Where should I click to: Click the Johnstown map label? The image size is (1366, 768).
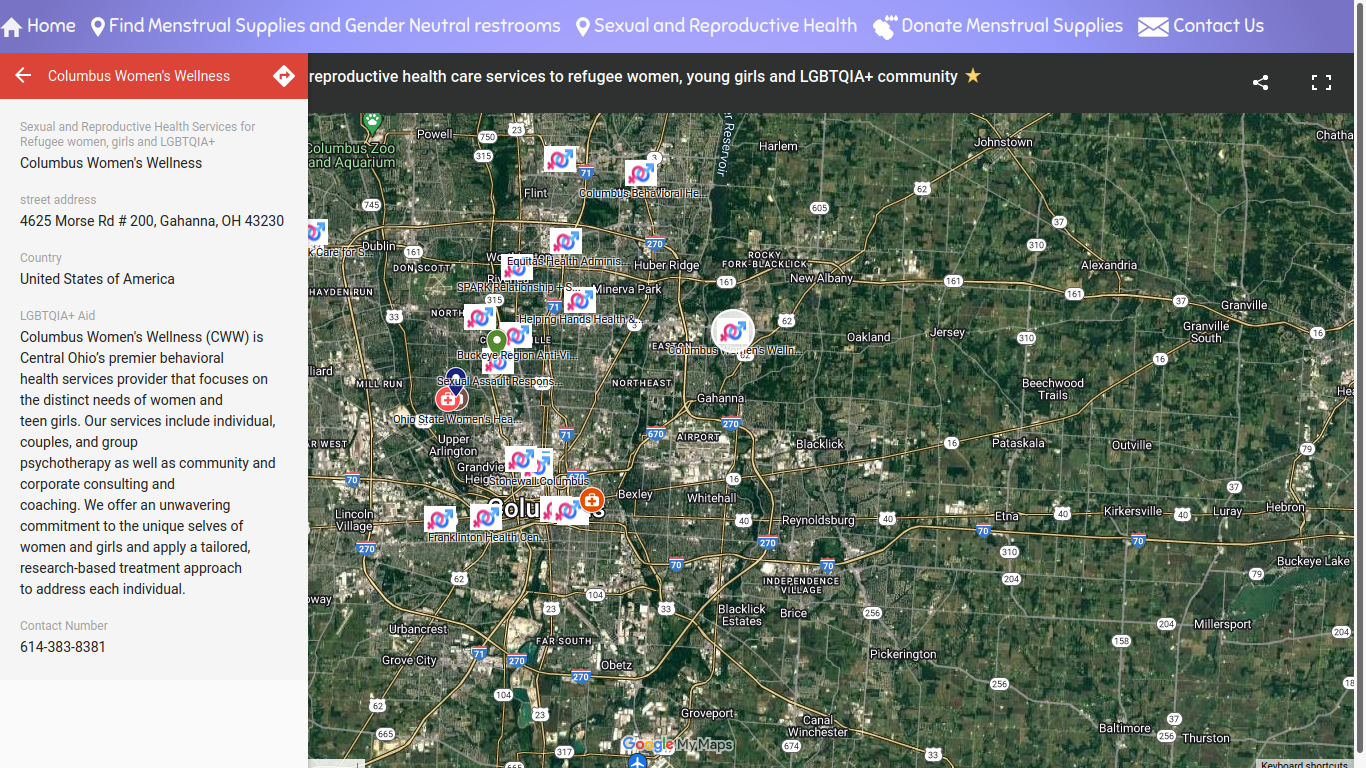(1003, 142)
